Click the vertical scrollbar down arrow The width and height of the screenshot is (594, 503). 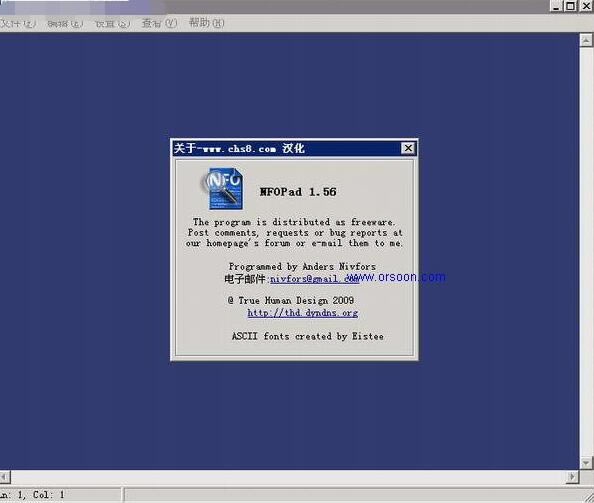(x=586, y=462)
